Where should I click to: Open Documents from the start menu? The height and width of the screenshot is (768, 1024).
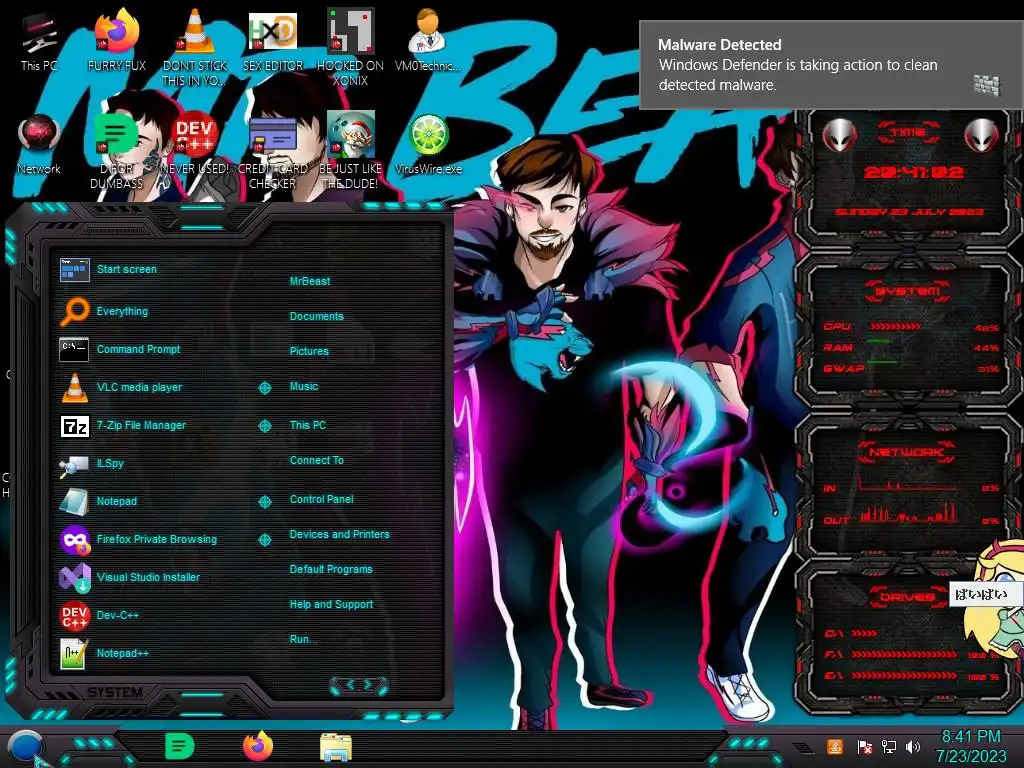tap(316, 316)
